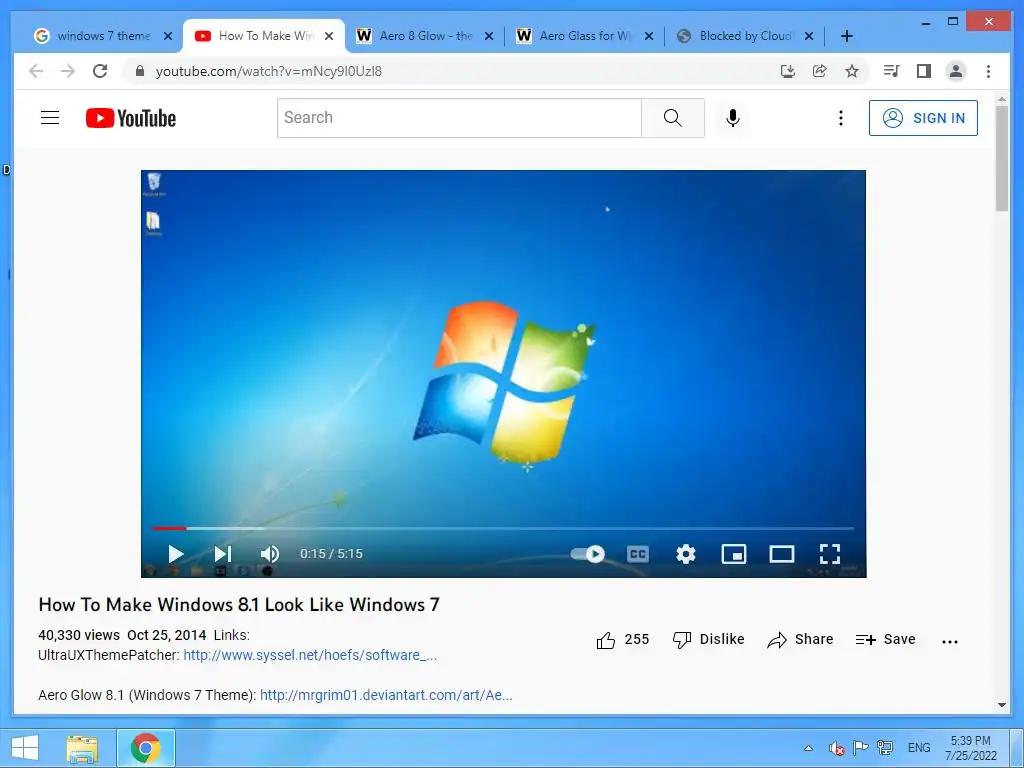The width and height of the screenshot is (1024, 768).
Task: Toggle closed captions in the player
Action: (637, 554)
